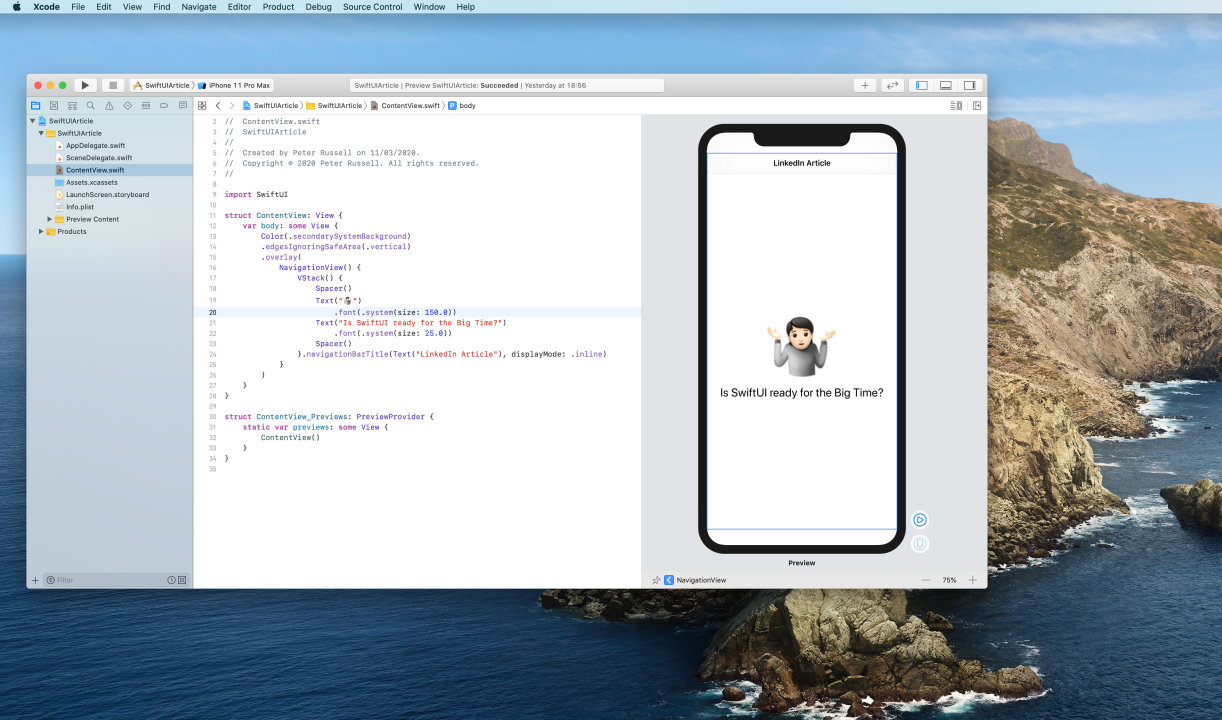This screenshot has width=1222, height=720.
Task: Open the Source Control menu
Action: [372, 7]
